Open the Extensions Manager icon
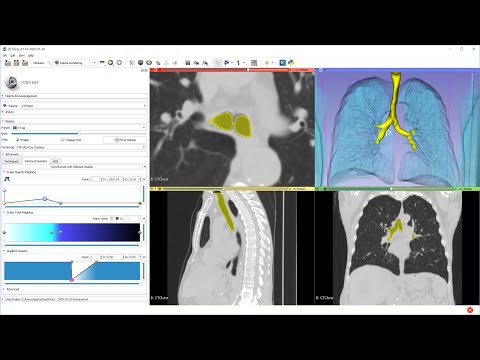 (282, 63)
